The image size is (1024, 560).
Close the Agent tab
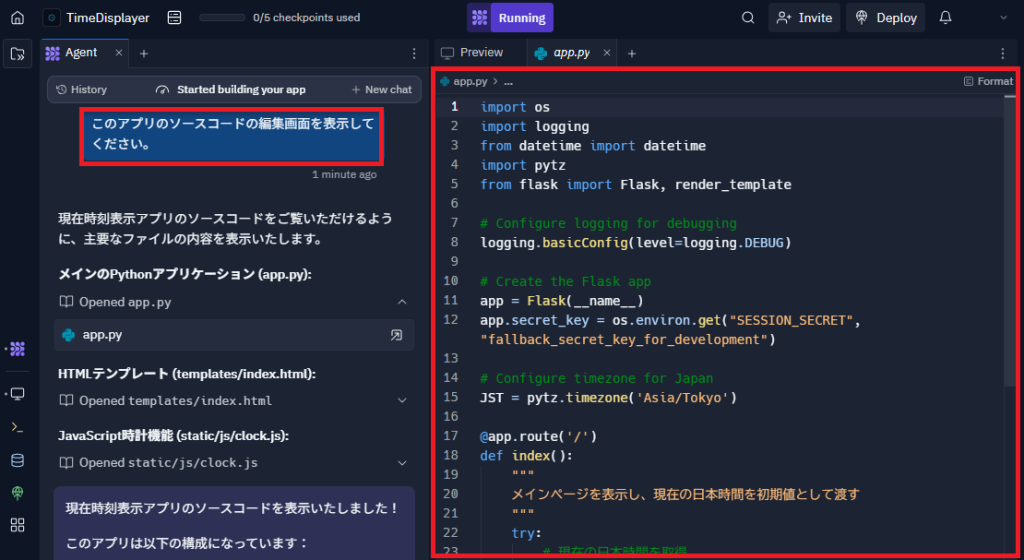click(119, 53)
